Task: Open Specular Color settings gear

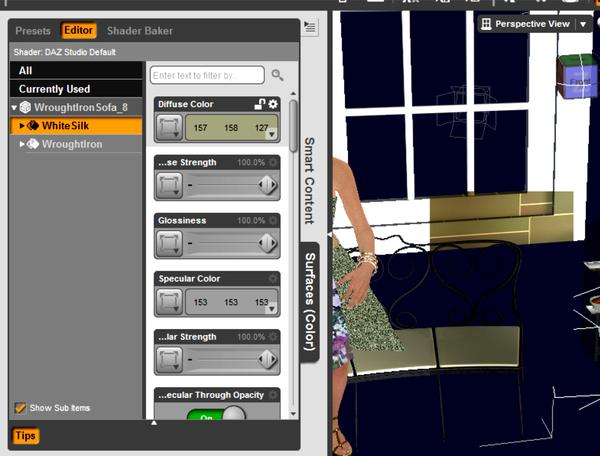Action: pyautogui.click(x=273, y=278)
